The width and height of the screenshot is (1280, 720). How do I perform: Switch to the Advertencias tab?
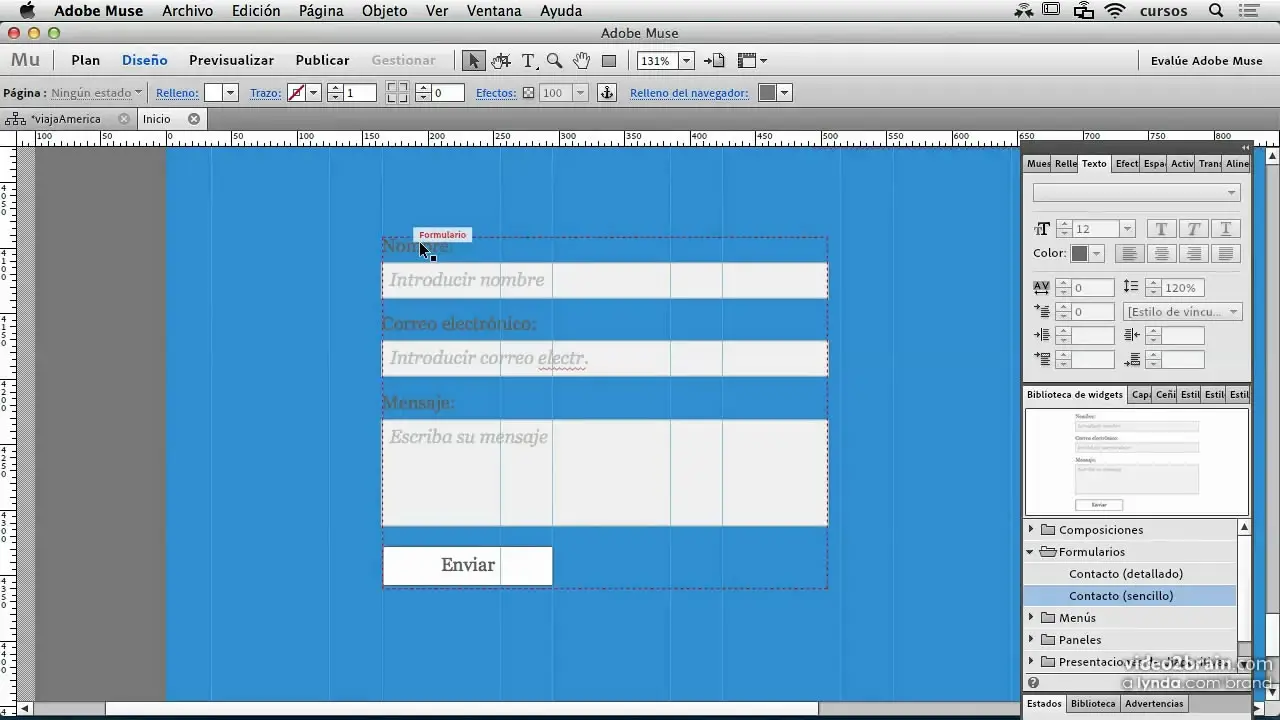coord(1154,703)
